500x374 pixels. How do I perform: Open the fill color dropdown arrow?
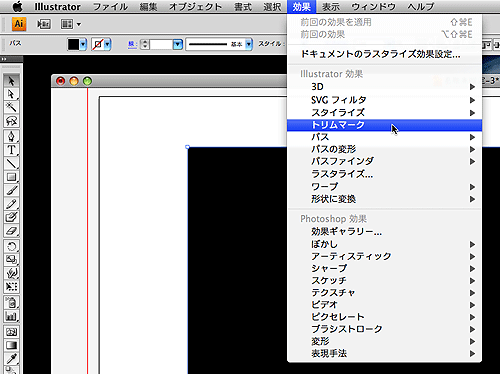[x=83, y=44]
